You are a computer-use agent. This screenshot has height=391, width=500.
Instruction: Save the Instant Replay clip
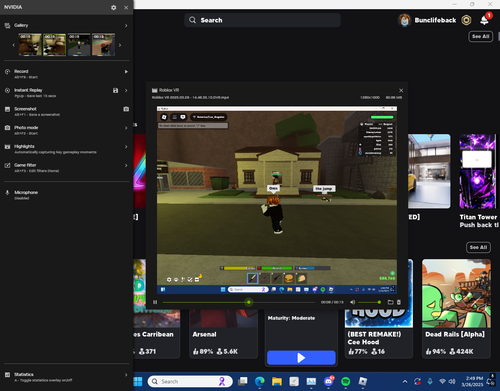point(115,90)
